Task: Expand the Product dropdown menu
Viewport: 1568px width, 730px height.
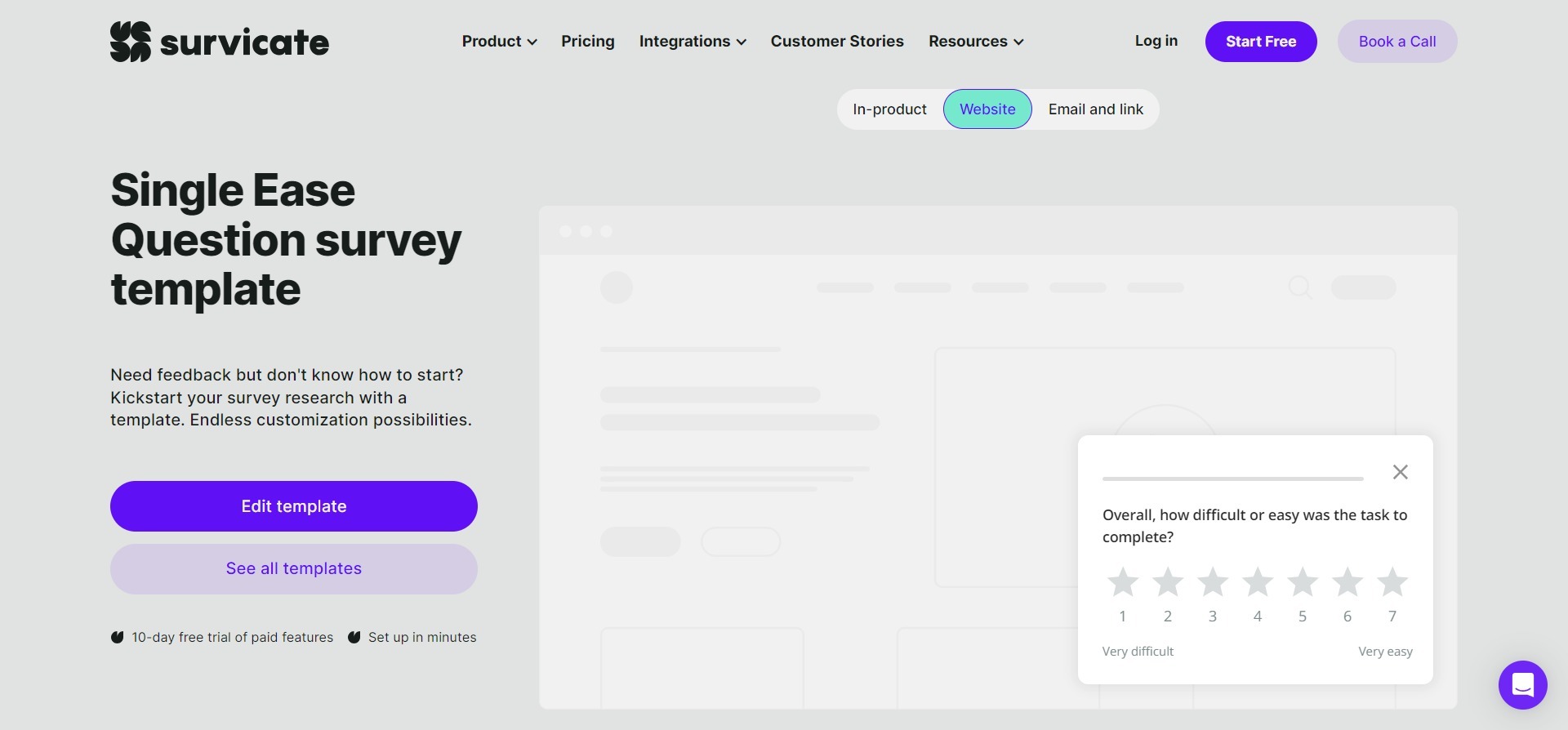Action: click(499, 42)
